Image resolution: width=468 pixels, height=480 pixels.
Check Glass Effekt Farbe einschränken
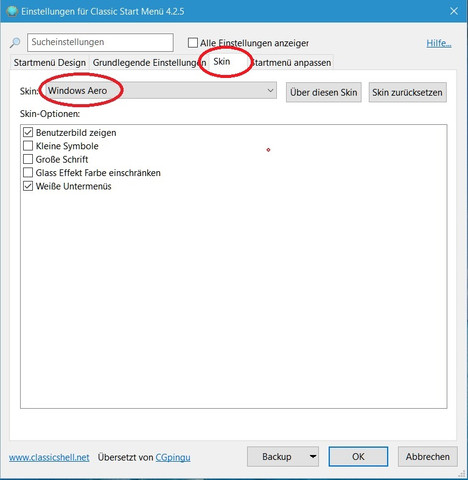point(28,172)
